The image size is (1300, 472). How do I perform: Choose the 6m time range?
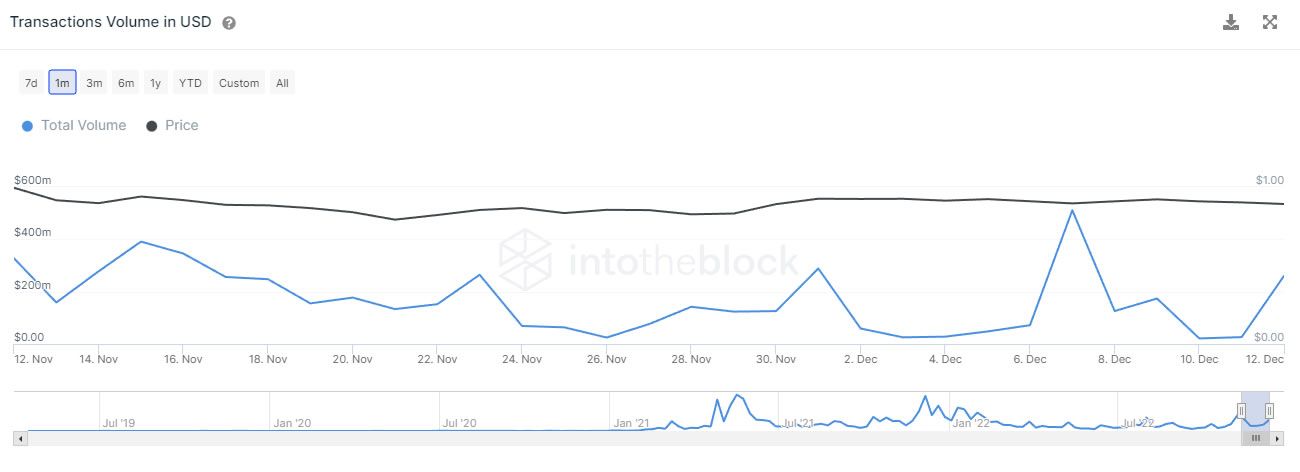click(x=126, y=83)
